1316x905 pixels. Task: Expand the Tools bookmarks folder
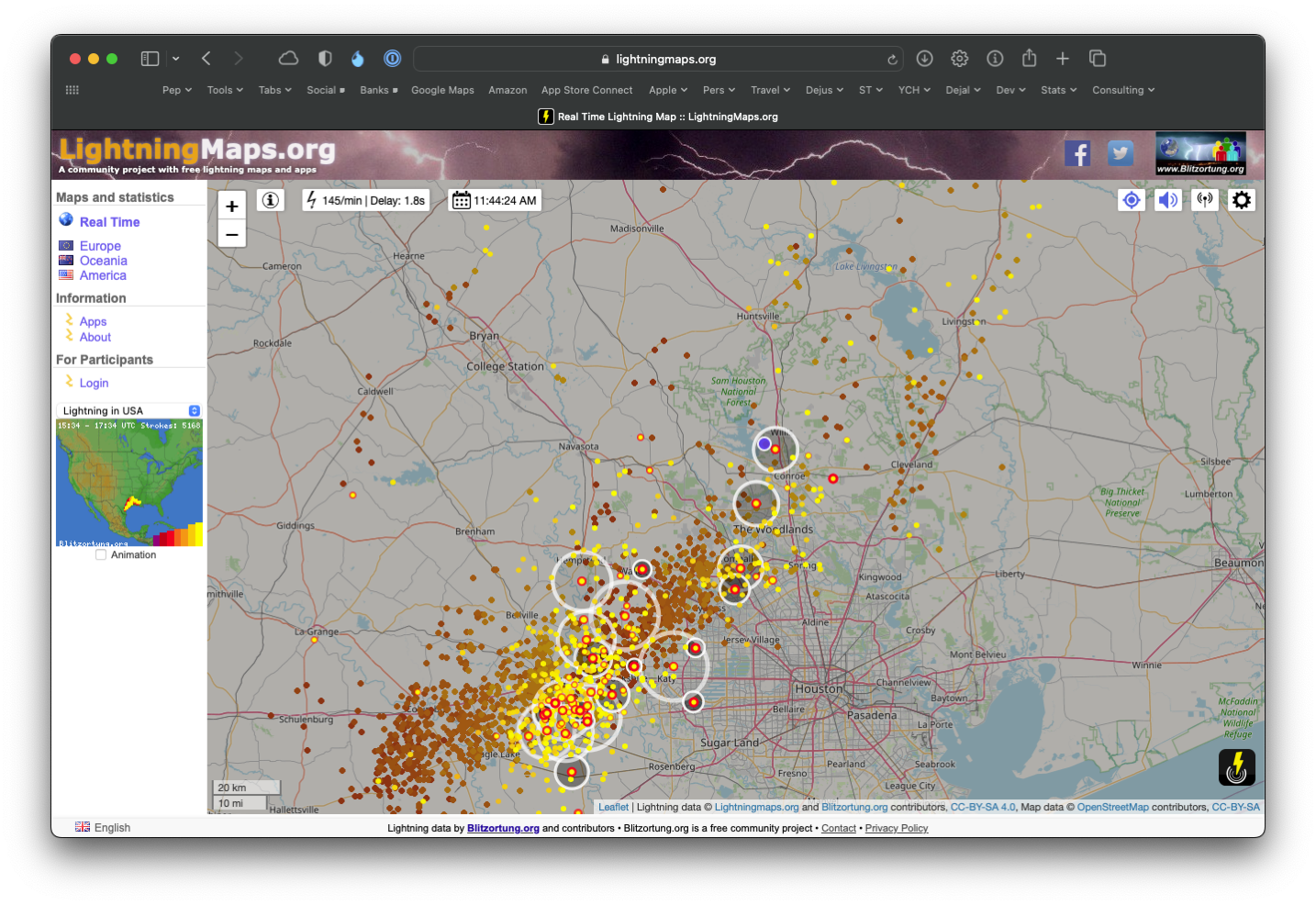tap(225, 90)
